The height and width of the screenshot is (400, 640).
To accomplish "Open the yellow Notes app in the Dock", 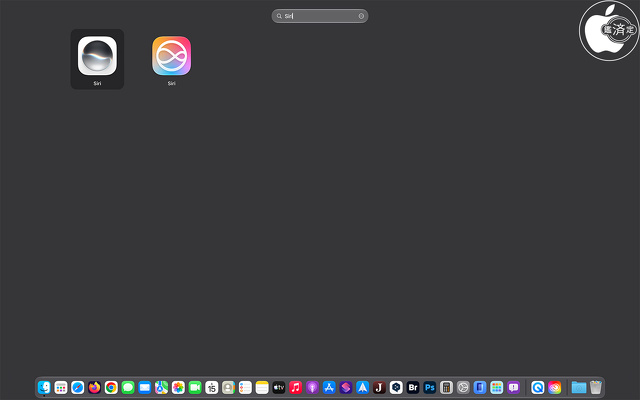I will (x=262, y=387).
